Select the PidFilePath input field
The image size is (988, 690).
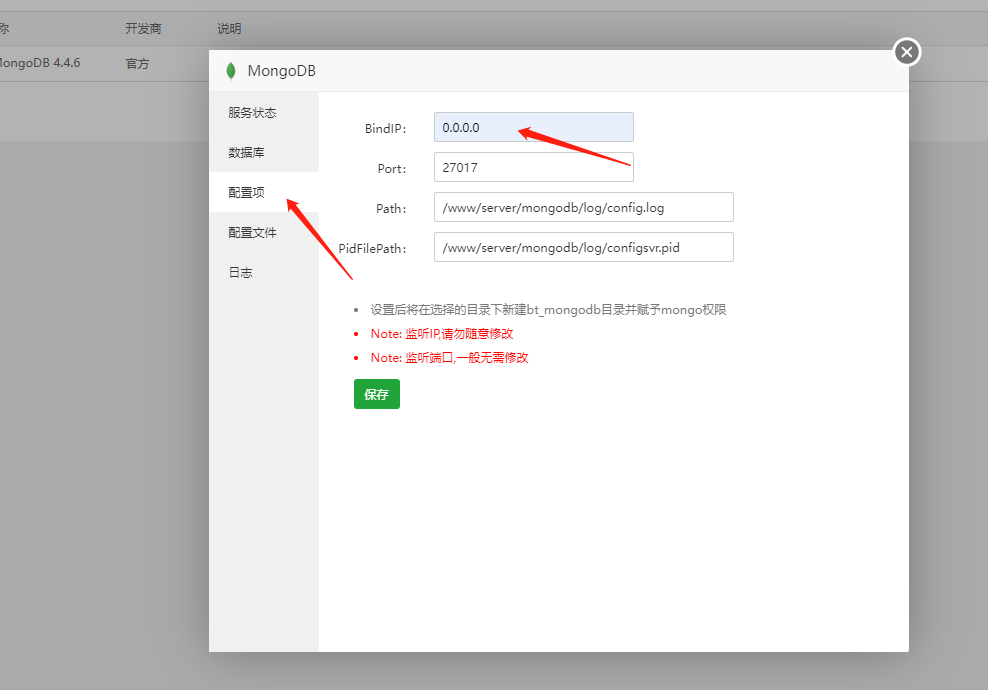(x=583, y=247)
